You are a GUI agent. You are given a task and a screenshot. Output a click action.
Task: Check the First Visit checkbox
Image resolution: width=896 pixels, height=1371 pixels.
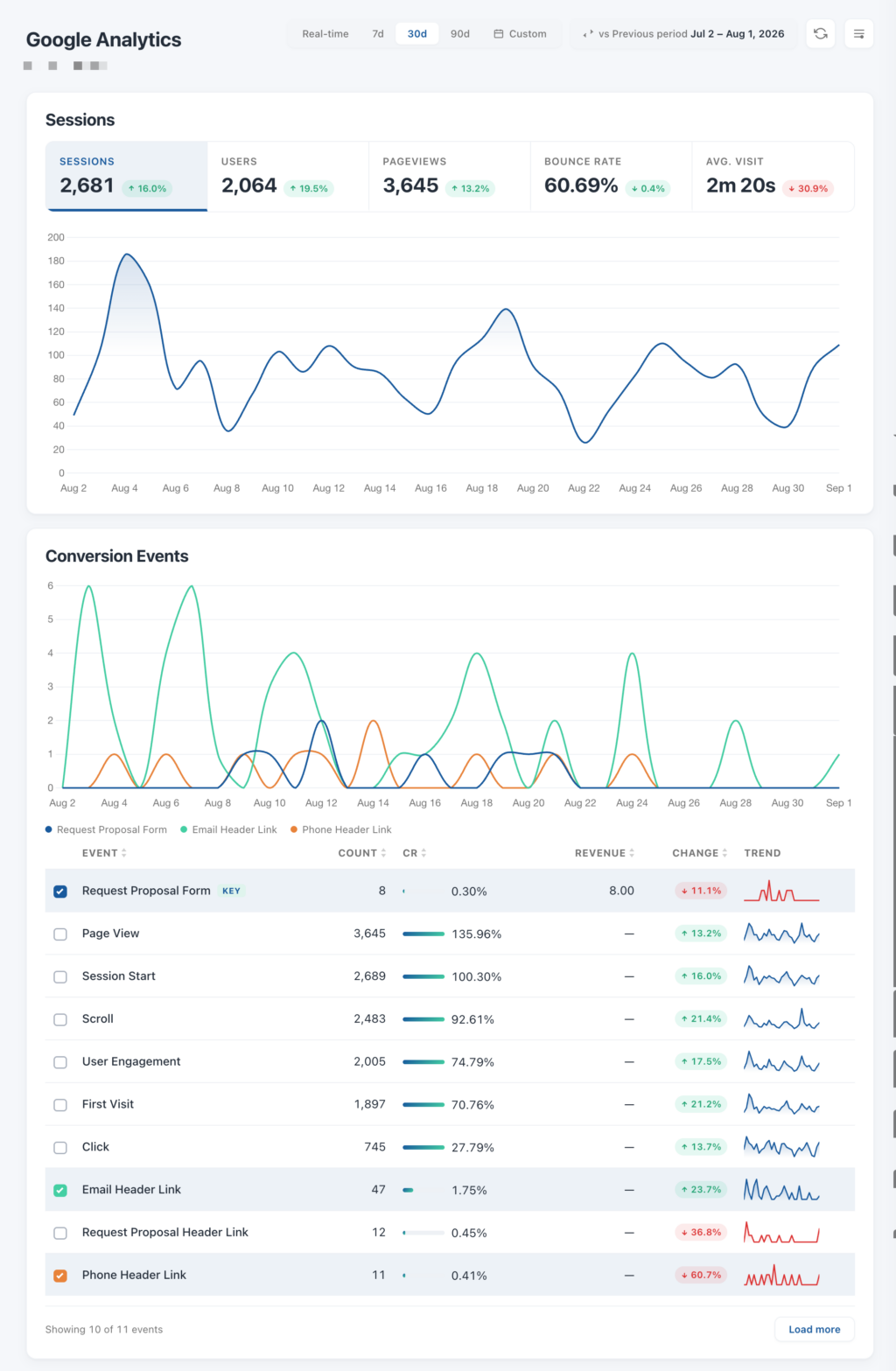(60, 1105)
